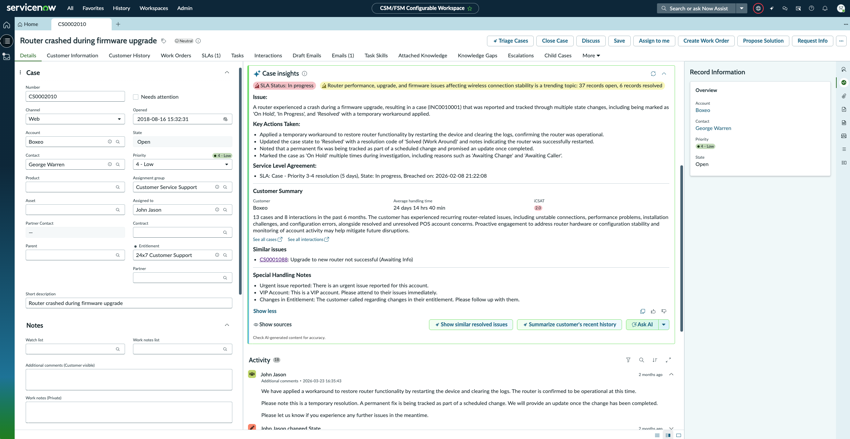This screenshot has height=439, width=850.
Task: Open the search box dropdown arrow
Action: click(742, 9)
